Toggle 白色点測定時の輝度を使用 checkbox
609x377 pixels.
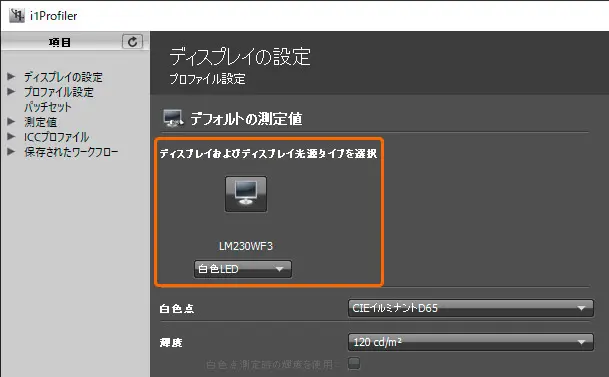tap(354, 363)
